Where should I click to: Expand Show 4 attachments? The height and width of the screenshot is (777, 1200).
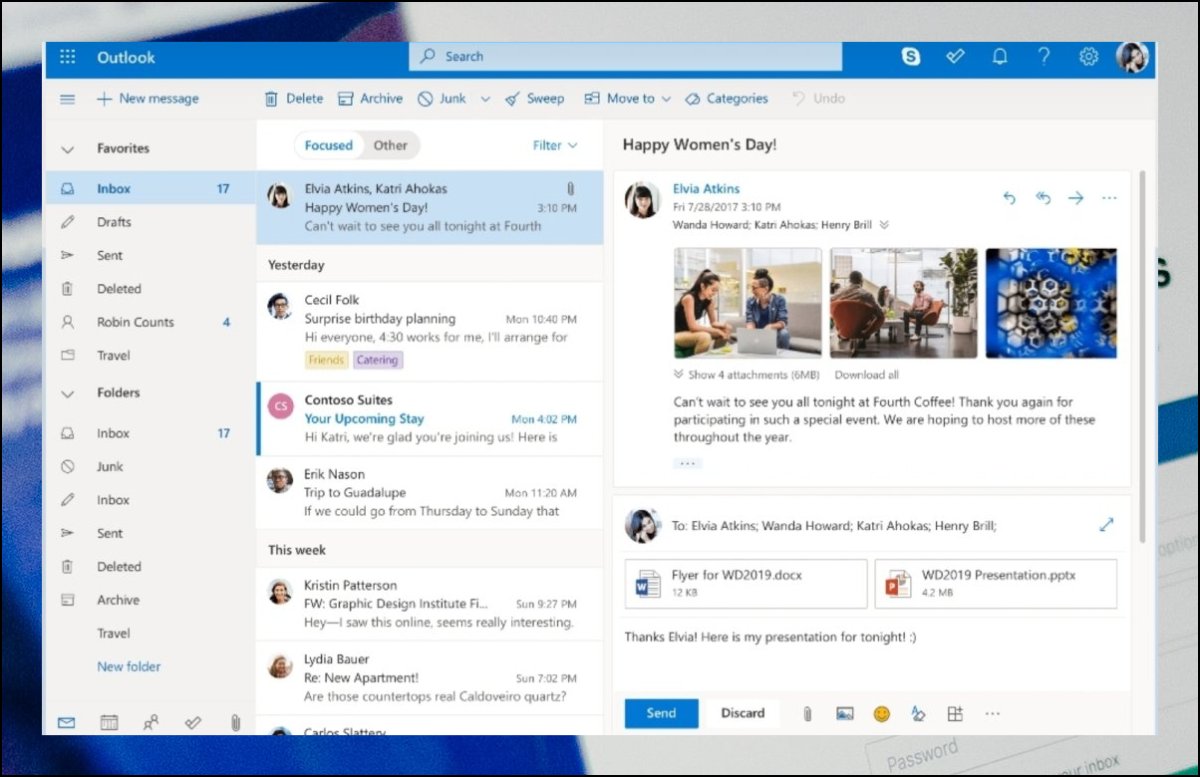pos(747,375)
